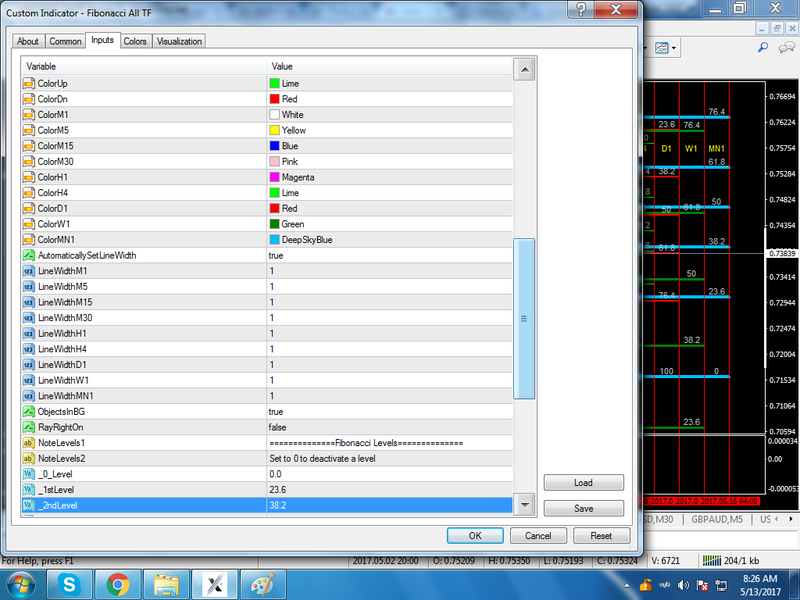
Task: Click the ColorUp variable icon
Action: click(29, 83)
